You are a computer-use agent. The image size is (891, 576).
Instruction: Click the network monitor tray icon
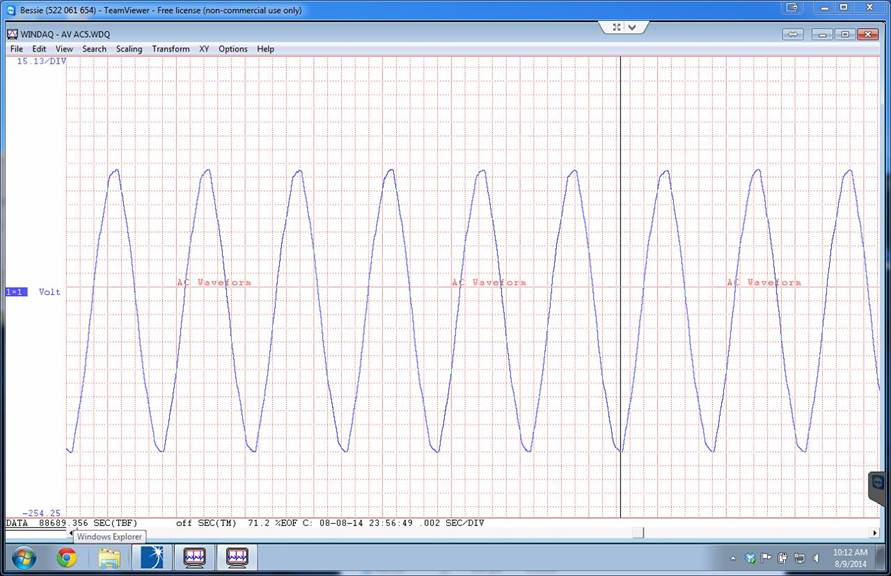click(799, 559)
